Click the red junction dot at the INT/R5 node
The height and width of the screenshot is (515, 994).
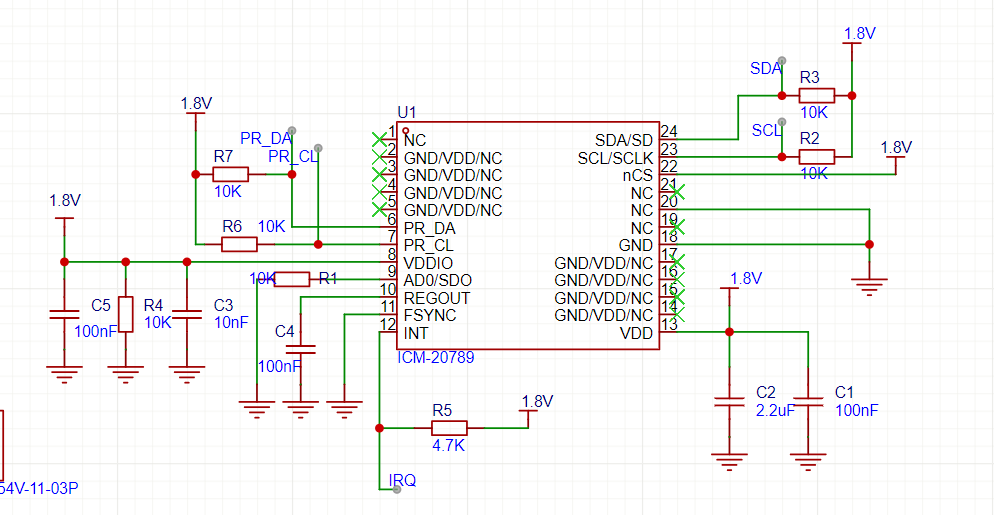click(x=379, y=428)
